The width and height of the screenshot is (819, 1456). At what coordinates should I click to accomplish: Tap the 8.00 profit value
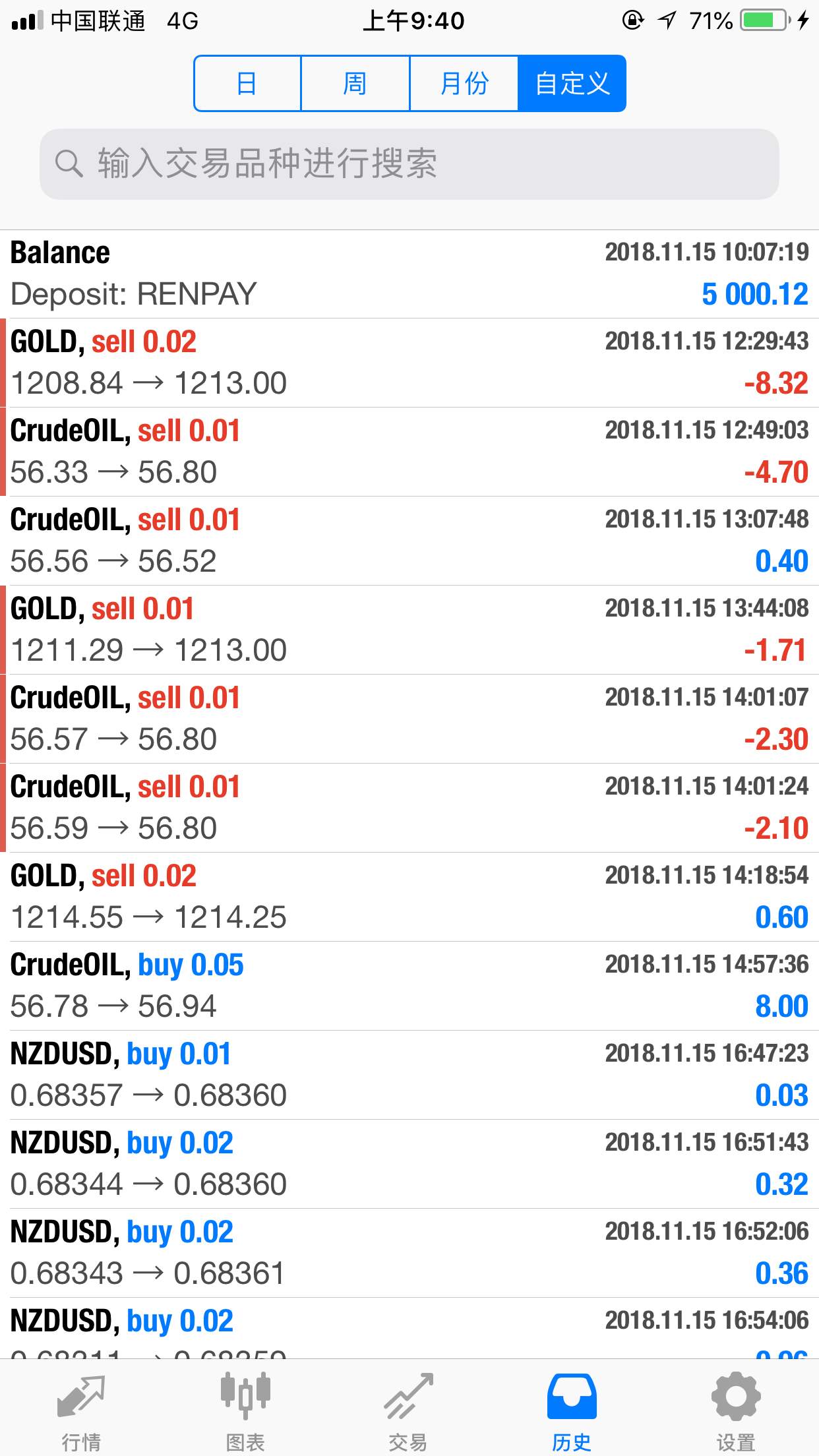(781, 1006)
